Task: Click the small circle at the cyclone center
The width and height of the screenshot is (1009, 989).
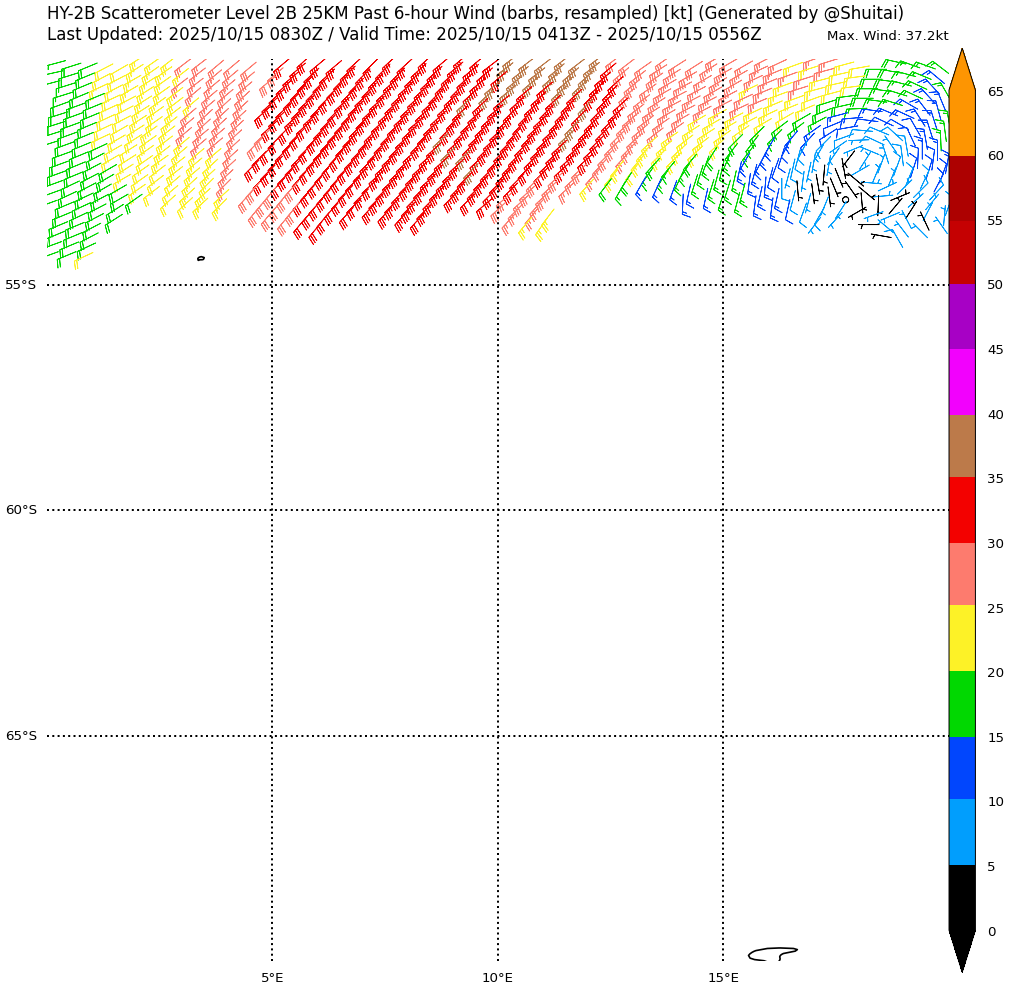Action: 845,199
